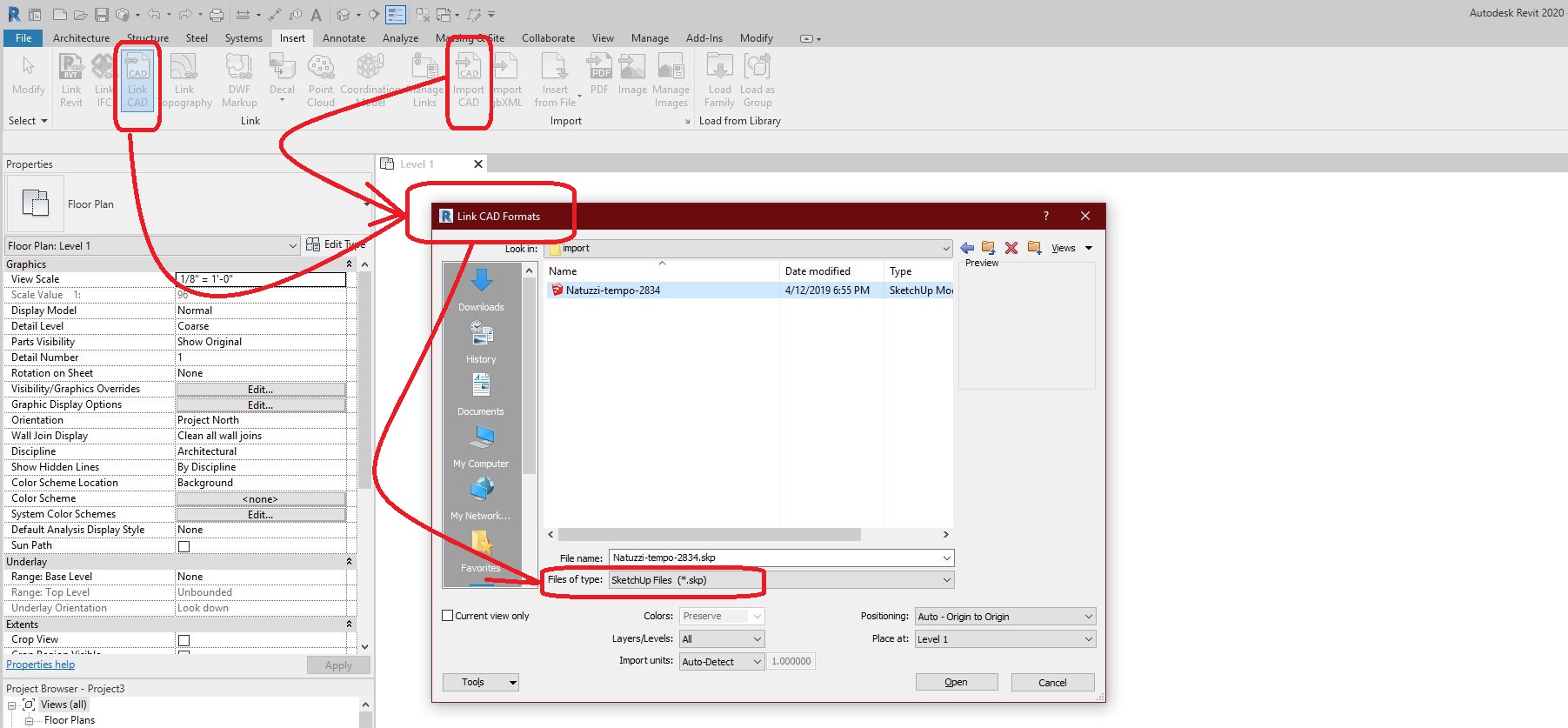Click the red delete X icon in dialog
The height and width of the screenshot is (728, 1568).
[x=1011, y=248]
